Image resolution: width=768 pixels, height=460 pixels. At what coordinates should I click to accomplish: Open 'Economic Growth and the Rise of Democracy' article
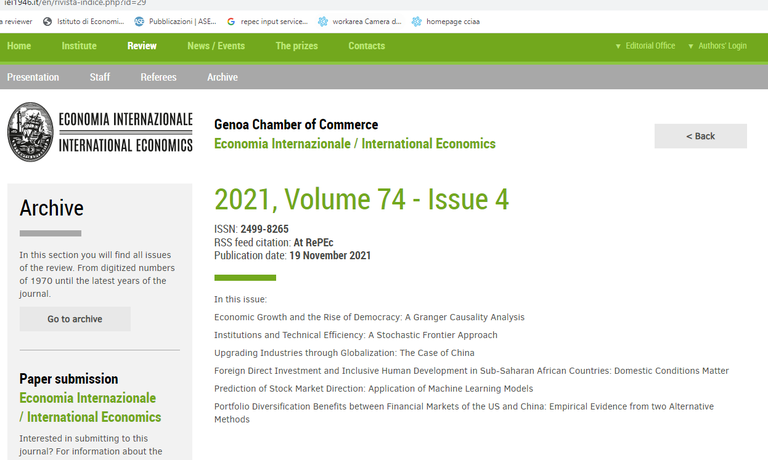tap(369, 317)
